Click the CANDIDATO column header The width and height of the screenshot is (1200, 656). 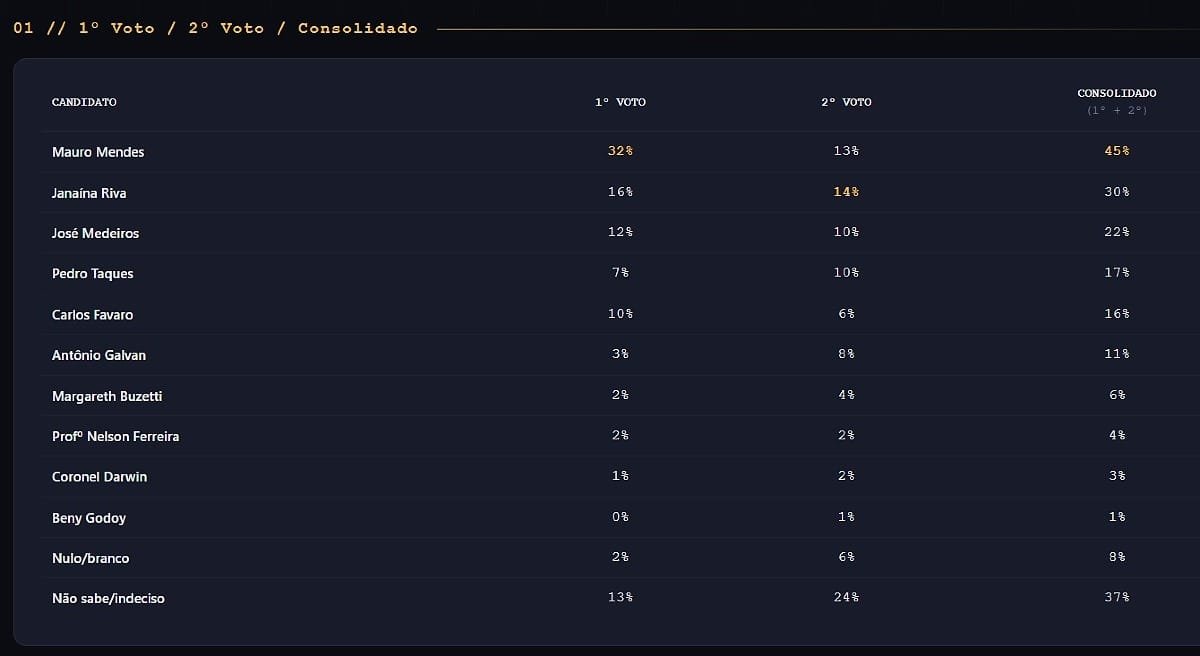84,102
